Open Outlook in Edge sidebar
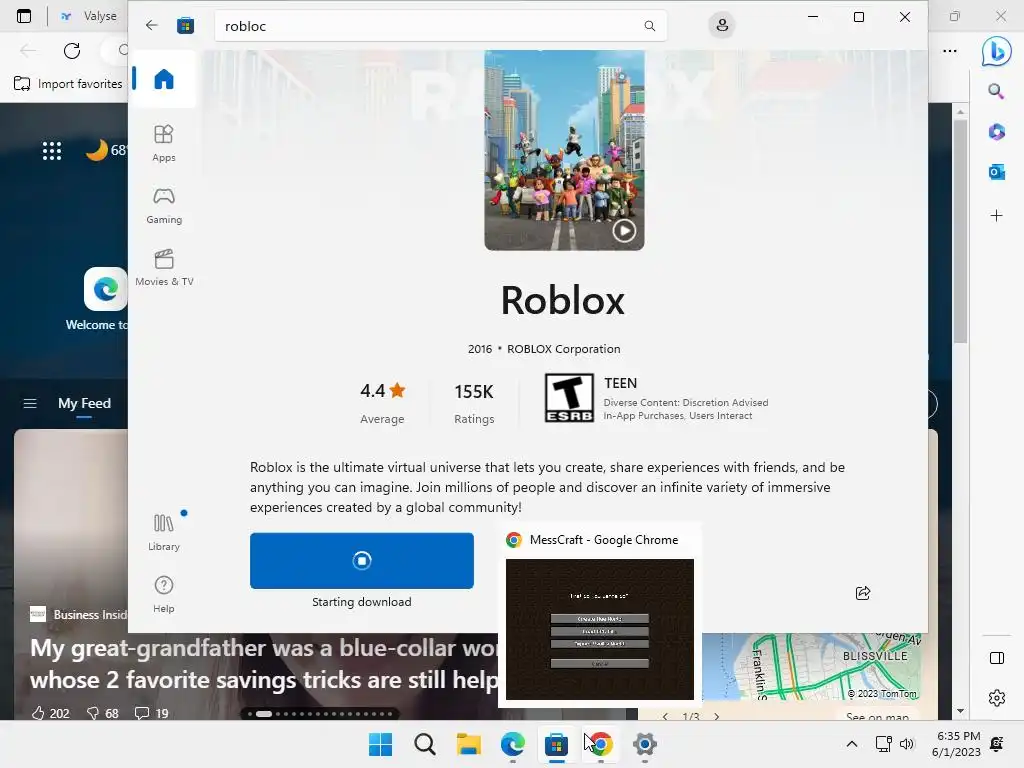This screenshot has width=1024, height=768. tap(997, 172)
